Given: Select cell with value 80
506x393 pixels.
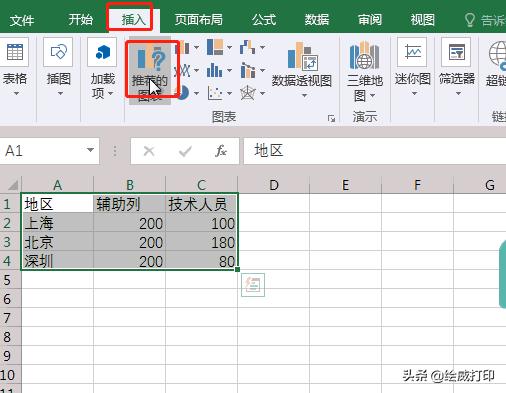Looking at the screenshot, I should [x=201, y=261].
